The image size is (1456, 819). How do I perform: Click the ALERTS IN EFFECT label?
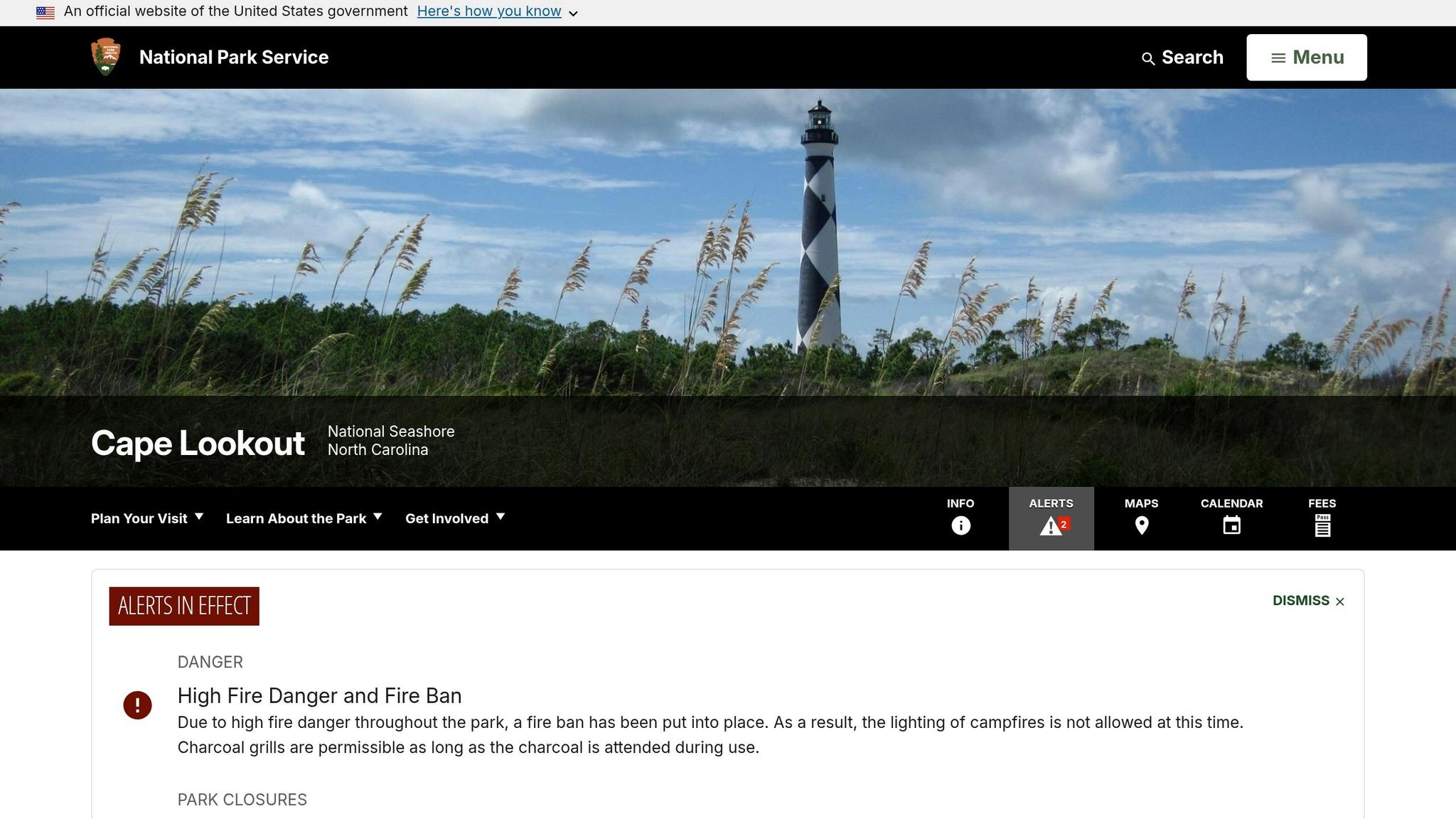coord(184,606)
